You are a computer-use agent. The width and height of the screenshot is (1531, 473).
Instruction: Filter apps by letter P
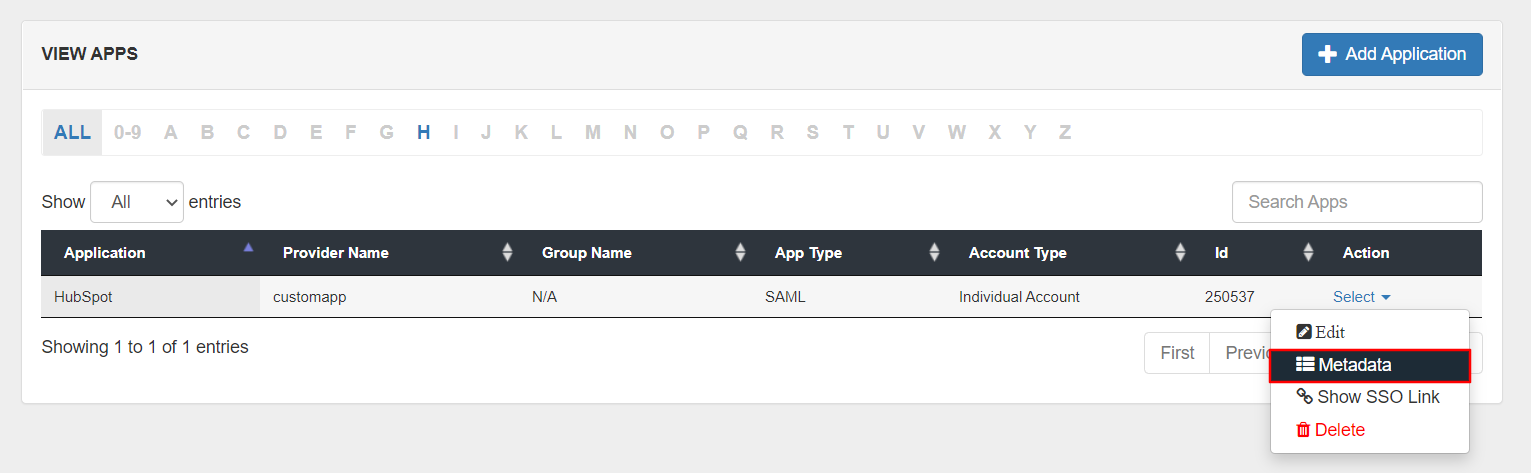click(x=704, y=132)
